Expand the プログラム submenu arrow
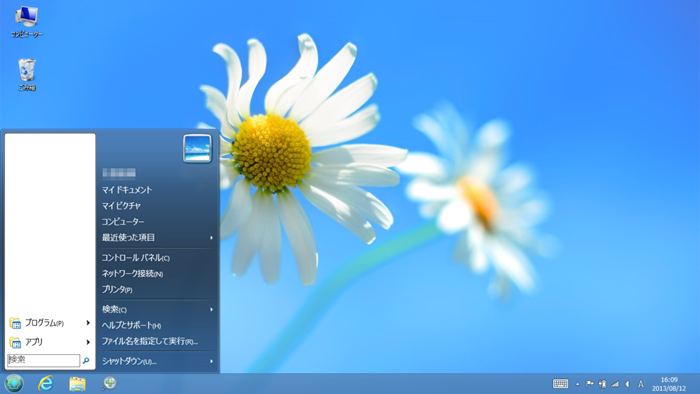700x394 pixels. (x=88, y=323)
